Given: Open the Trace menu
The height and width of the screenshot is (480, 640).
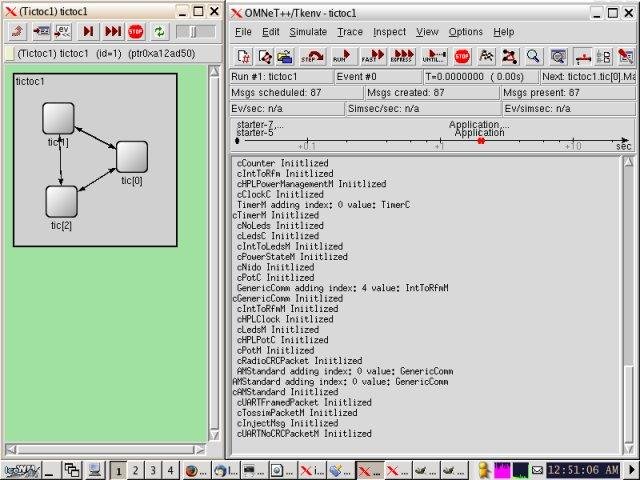Looking at the screenshot, I should (350, 32).
